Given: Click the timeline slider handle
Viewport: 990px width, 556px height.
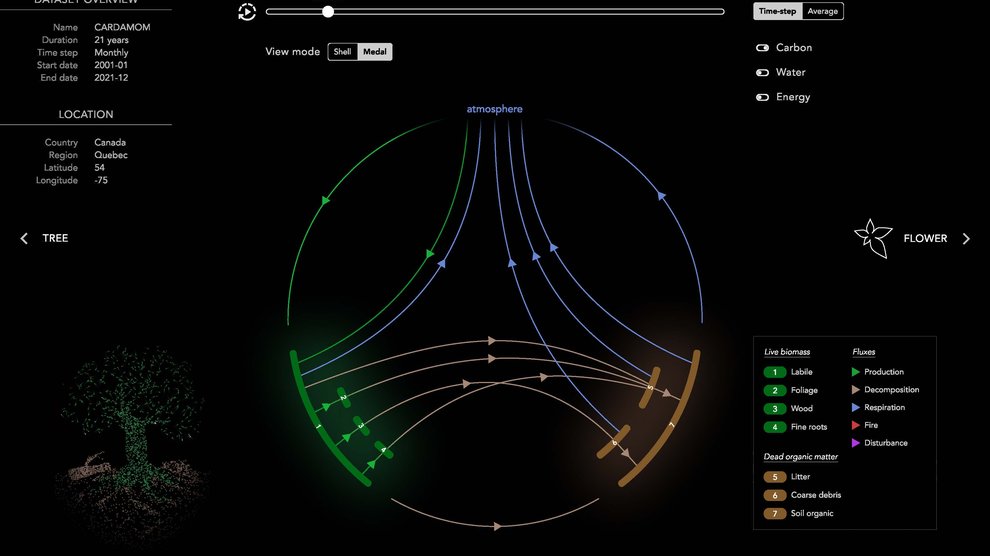Looking at the screenshot, I should click(x=328, y=12).
